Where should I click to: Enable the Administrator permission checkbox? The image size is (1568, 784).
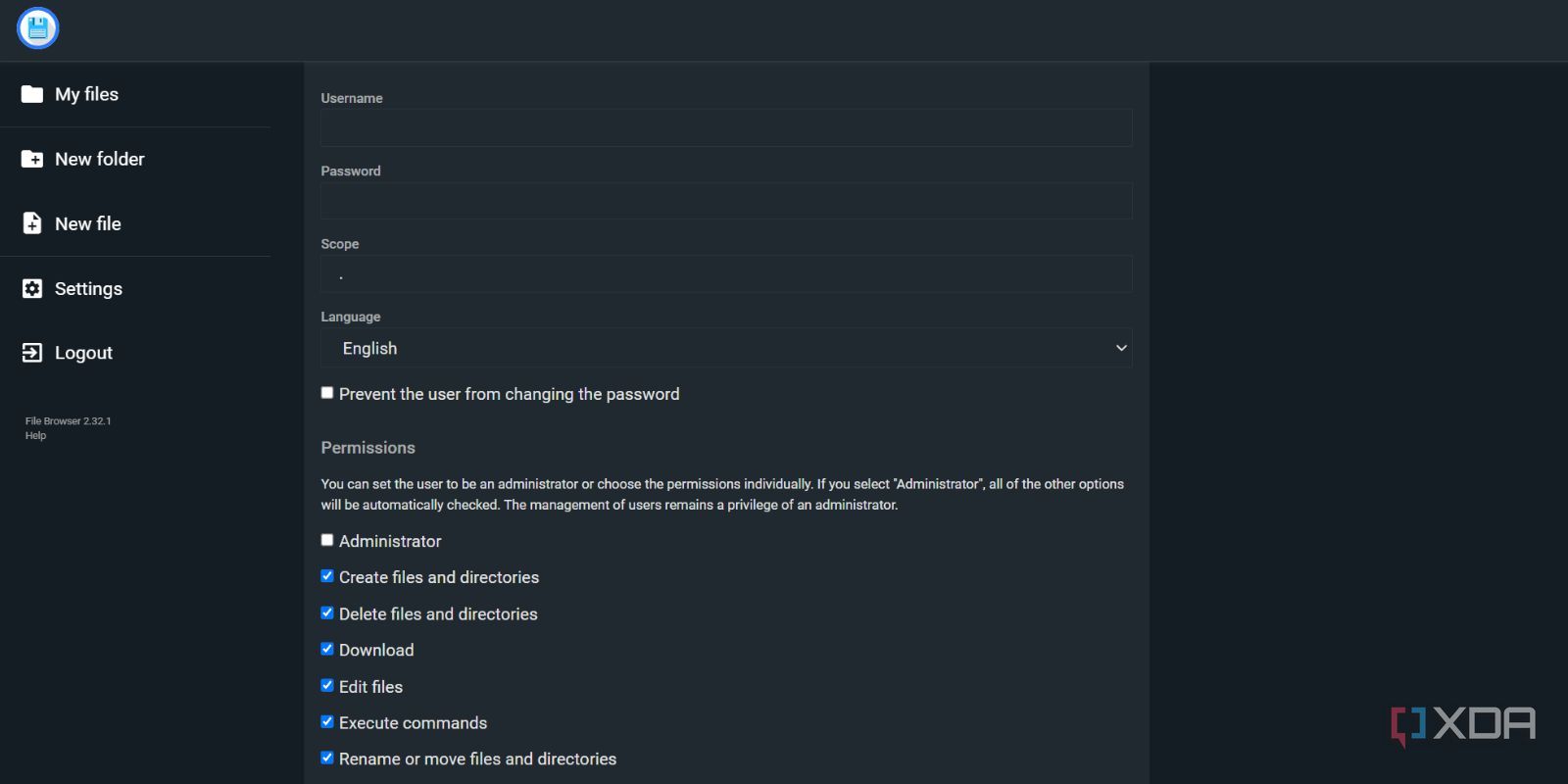coord(327,540)
